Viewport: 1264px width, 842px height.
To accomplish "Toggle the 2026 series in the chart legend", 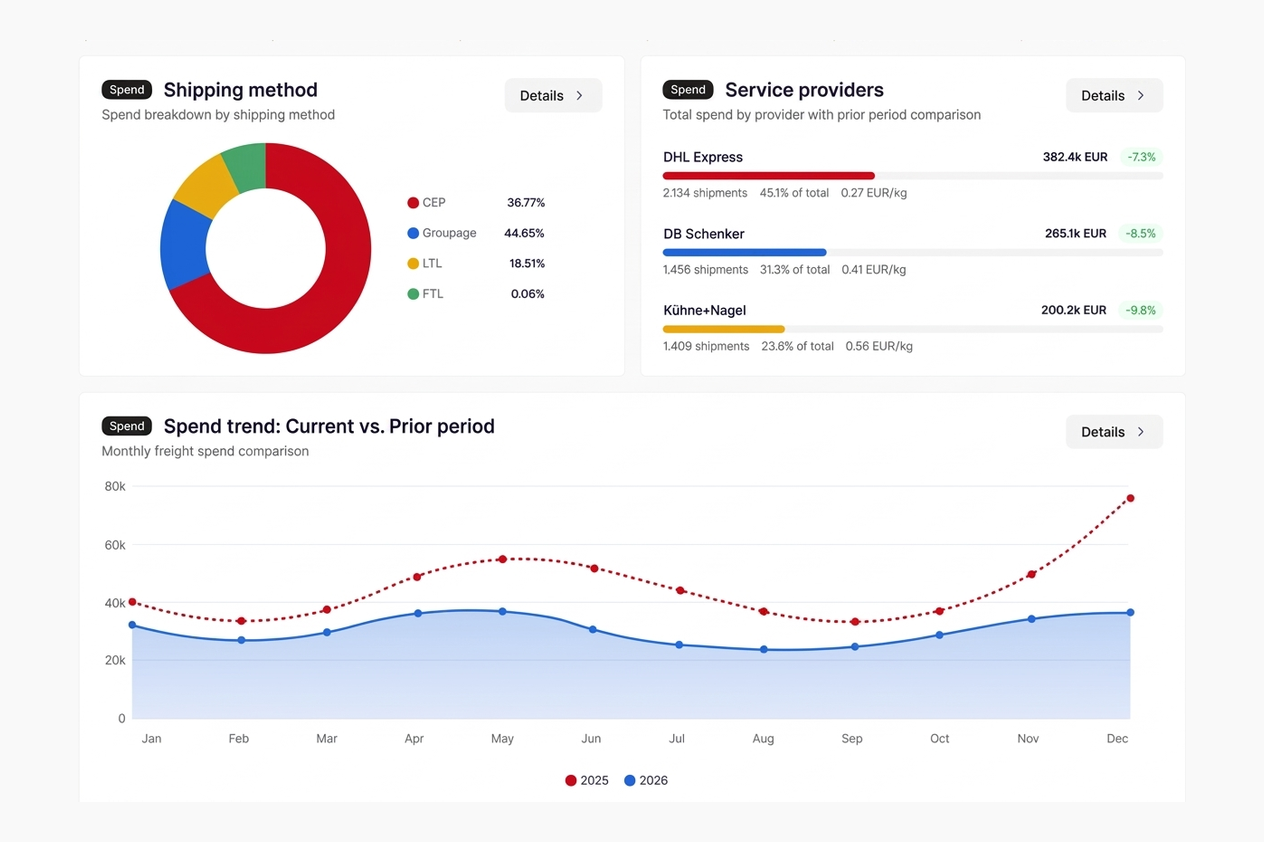I will (646, 781).
